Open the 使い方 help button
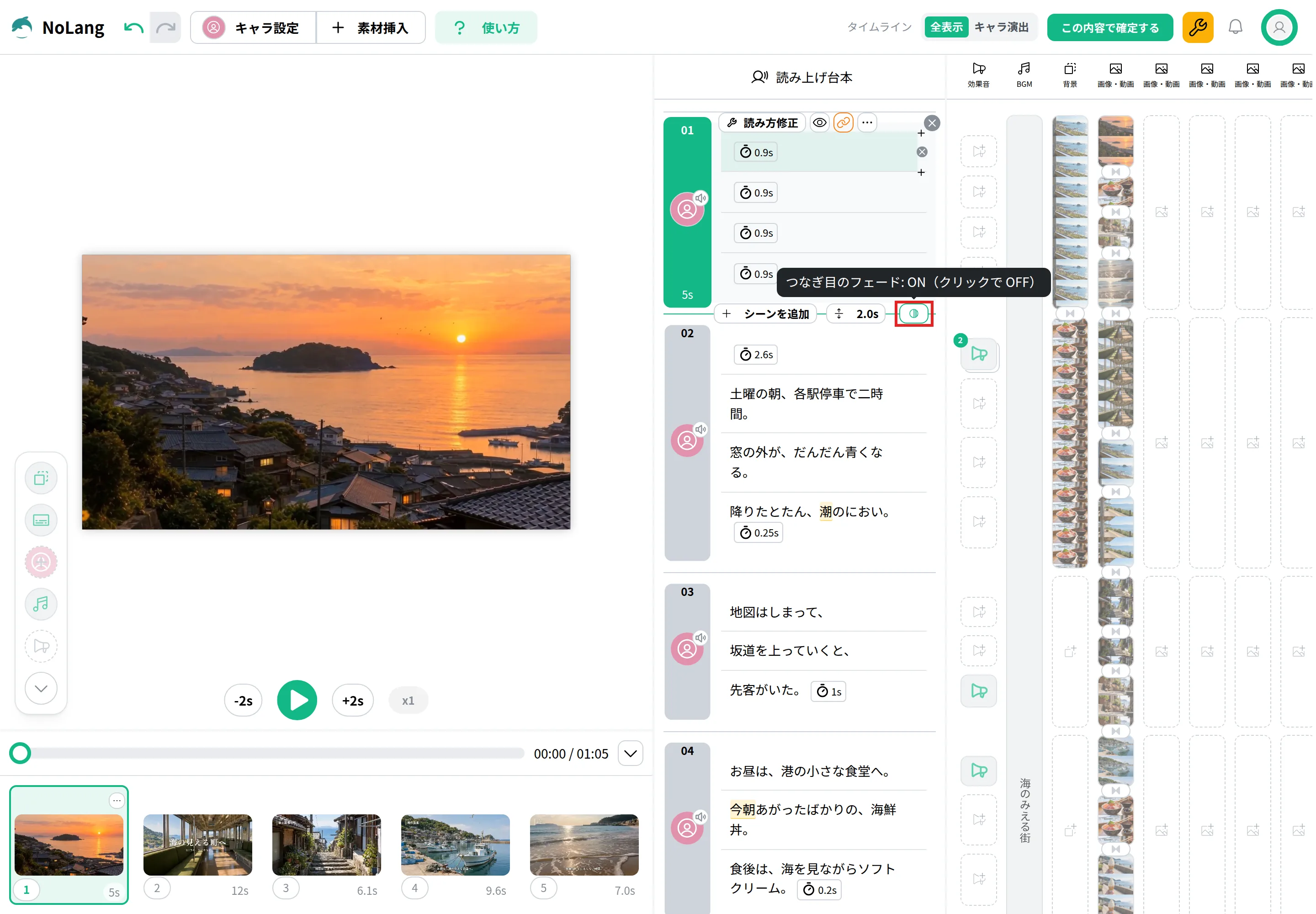1316x914 pixels. coord(486,27)
